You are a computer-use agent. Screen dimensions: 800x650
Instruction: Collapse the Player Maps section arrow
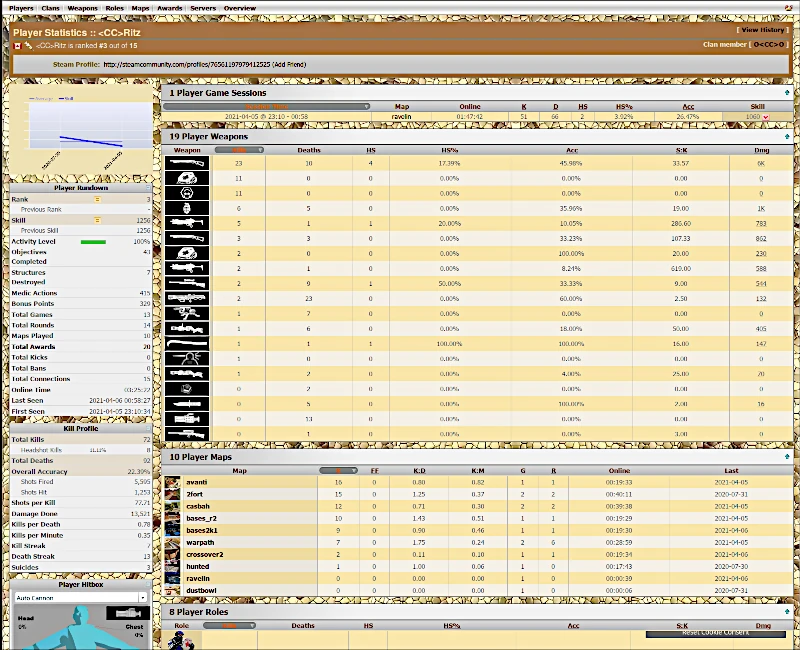click(787, 456)
